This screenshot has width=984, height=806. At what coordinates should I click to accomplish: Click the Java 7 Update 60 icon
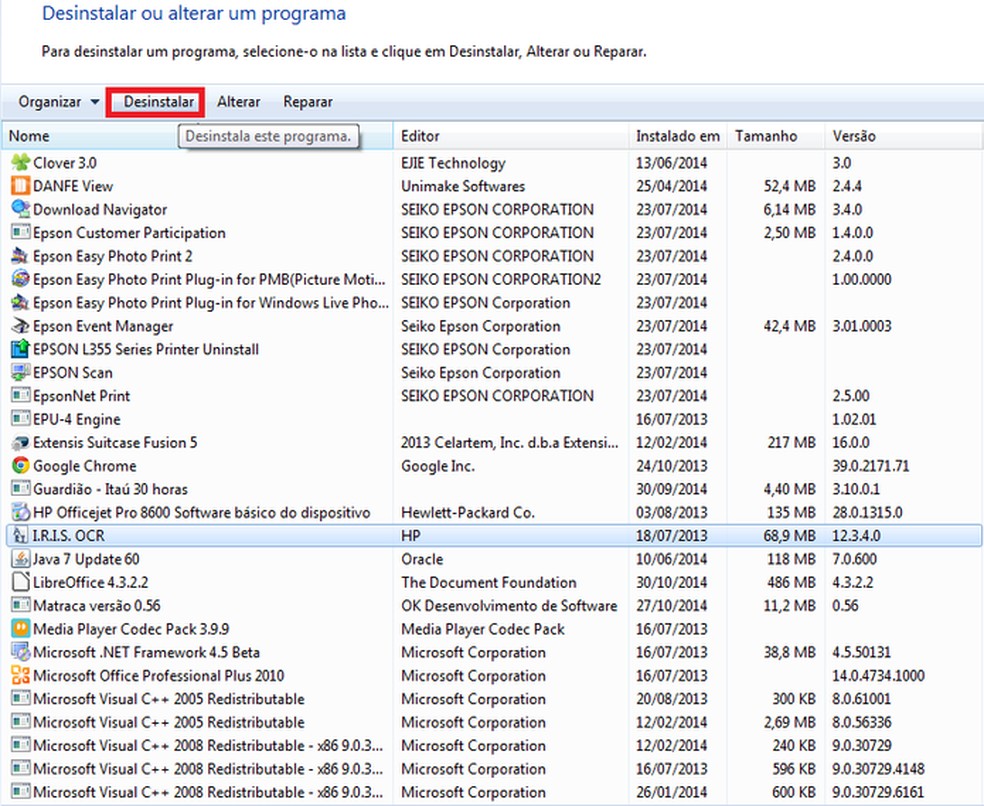click(20, 559)
